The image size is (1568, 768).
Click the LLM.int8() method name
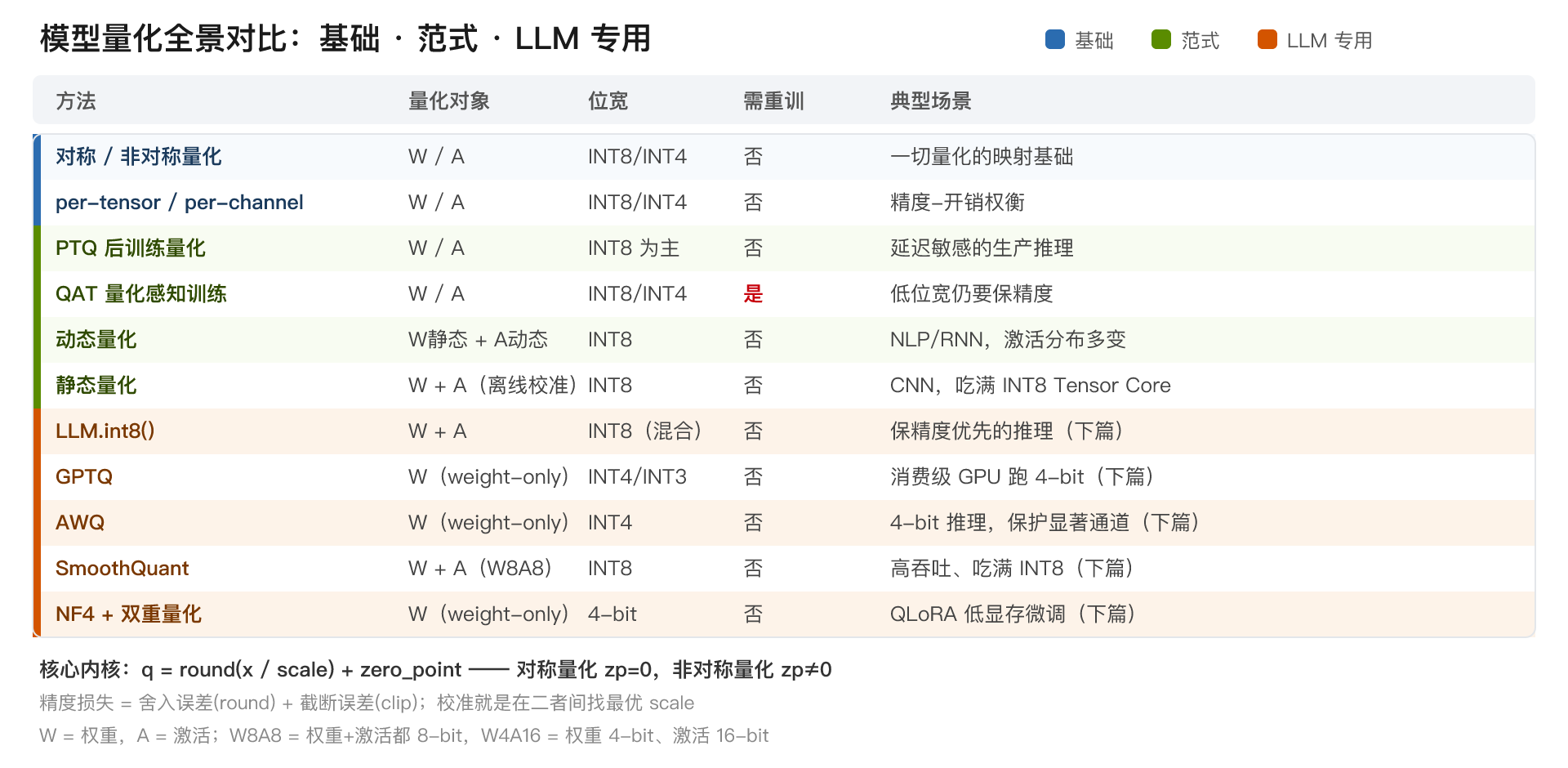tap(105, 431)
